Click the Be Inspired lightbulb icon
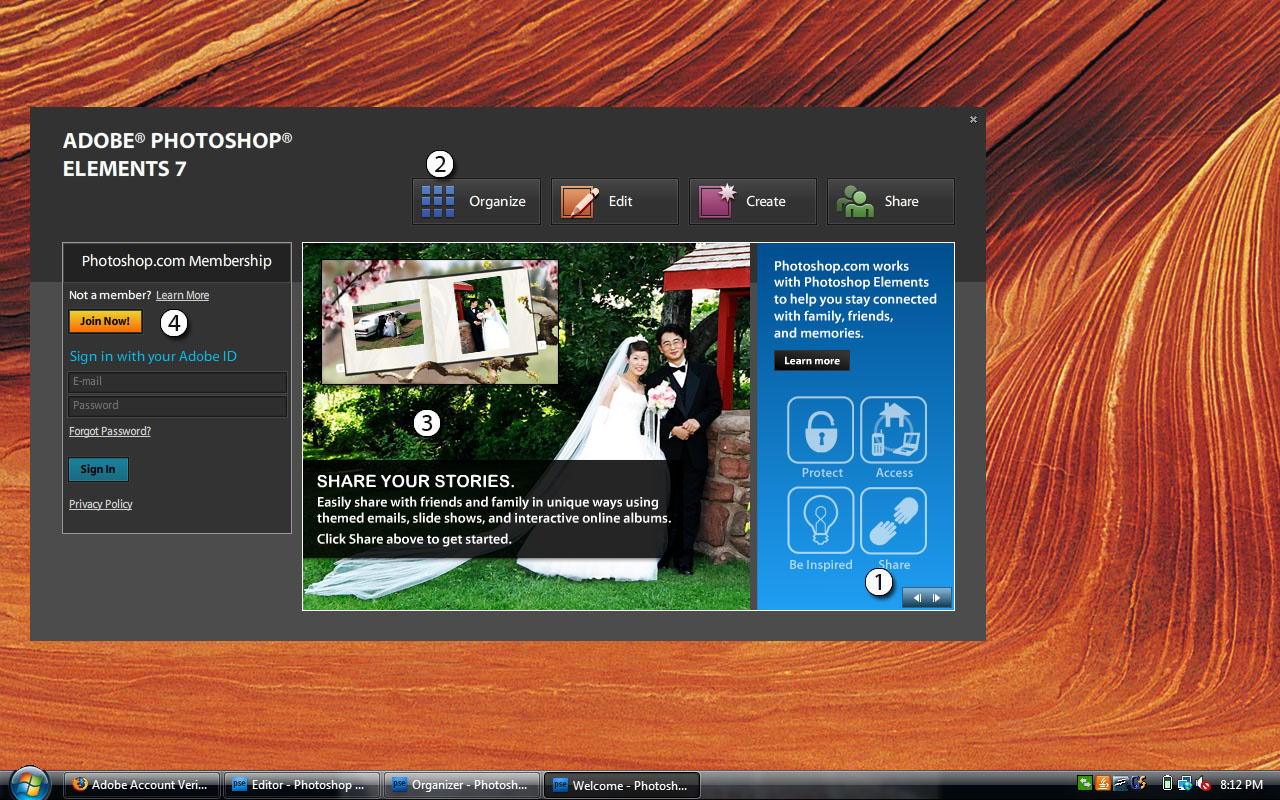The height and width of the screenshot is (800, 1280). pos(821,521)
